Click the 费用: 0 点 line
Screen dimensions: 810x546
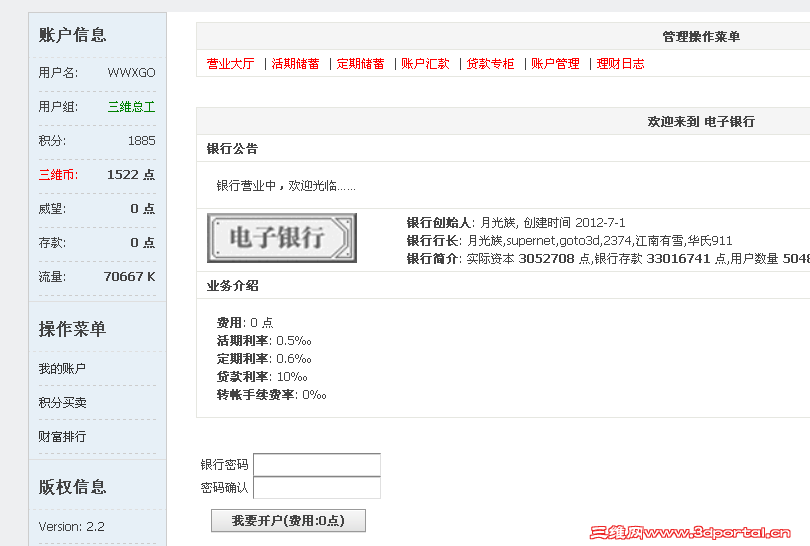coord(245,323)
